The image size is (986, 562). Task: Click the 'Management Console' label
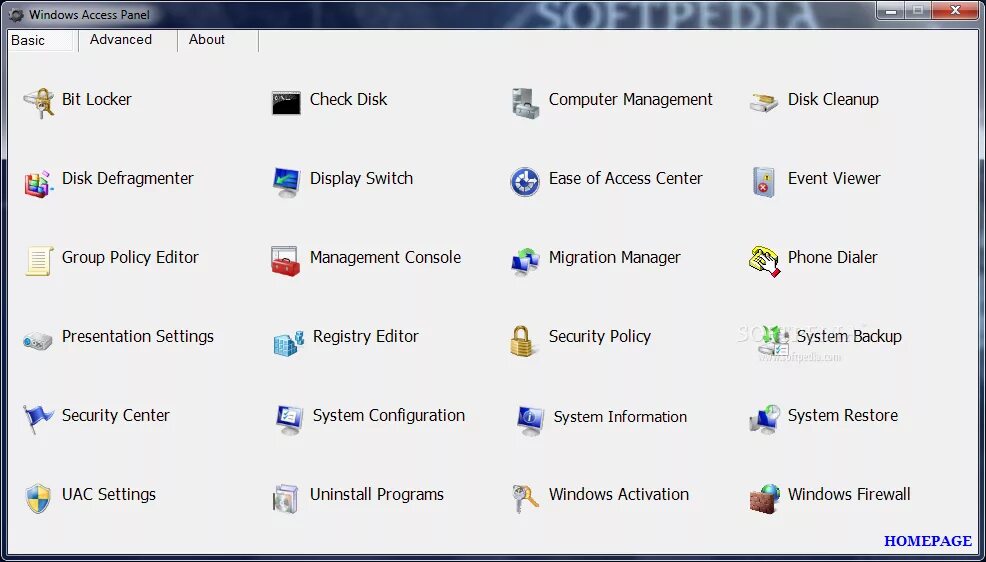[x=385, y=258]
